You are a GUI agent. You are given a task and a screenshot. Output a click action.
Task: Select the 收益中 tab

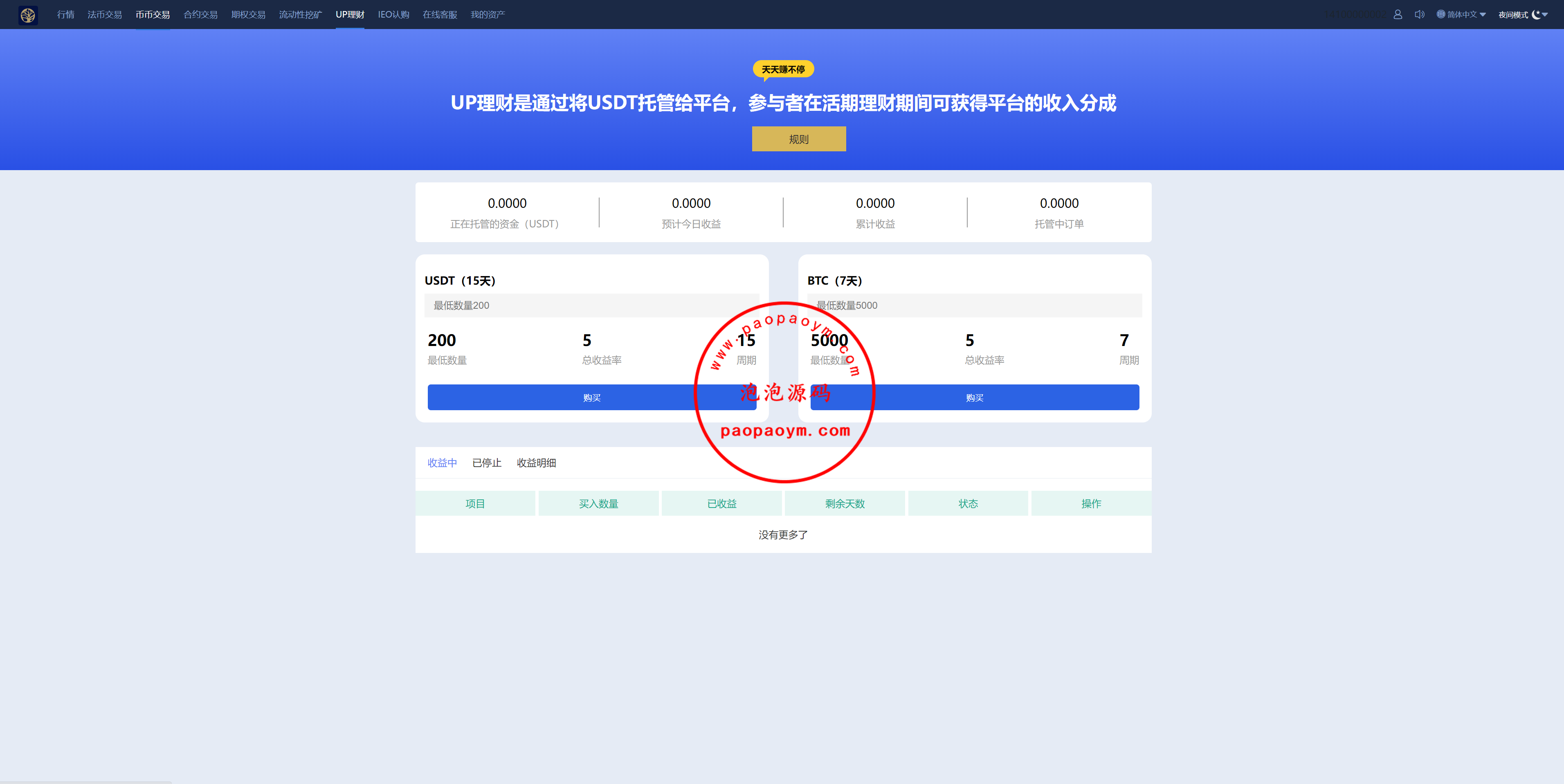[442, 463]
